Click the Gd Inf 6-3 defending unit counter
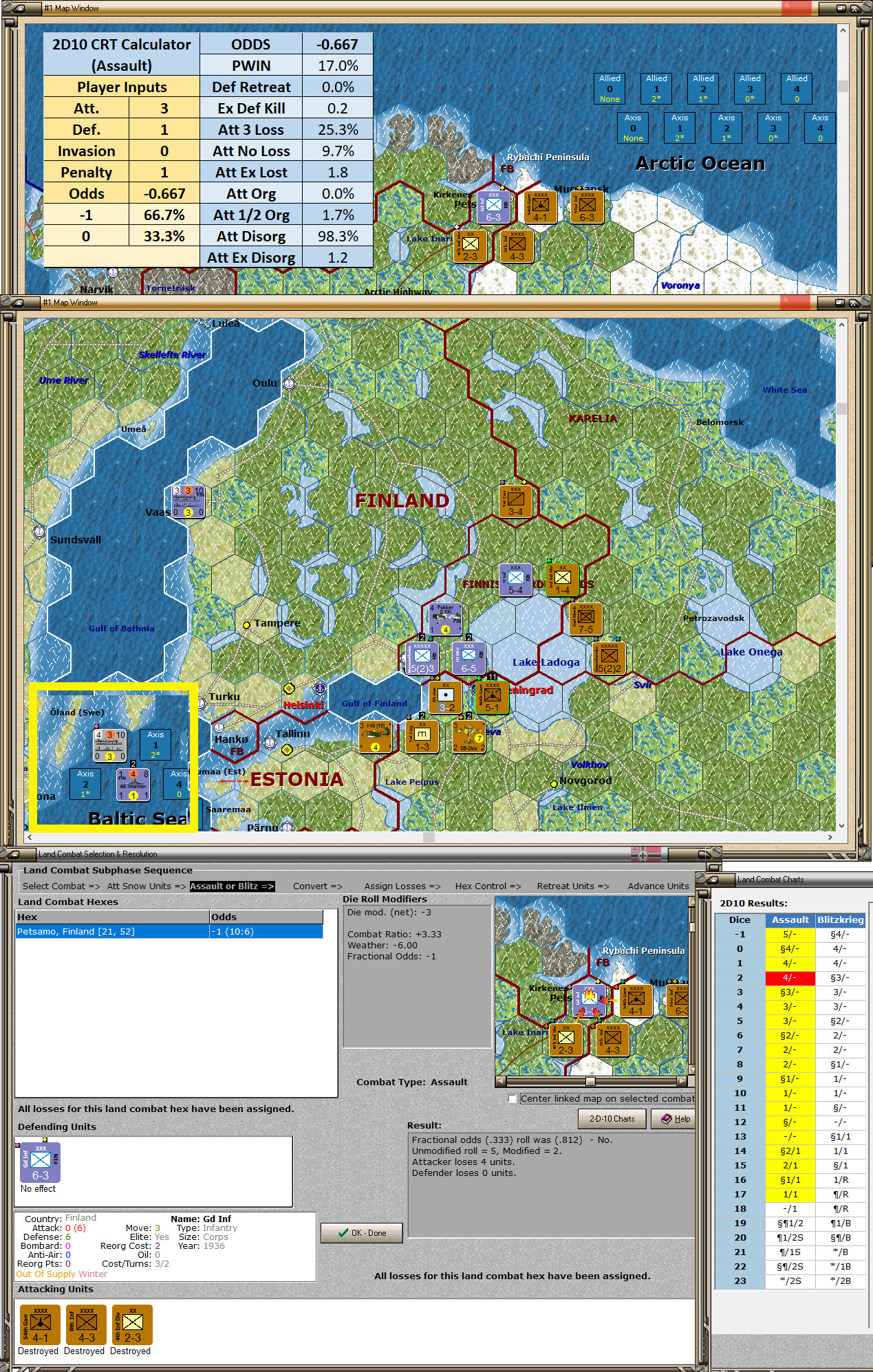Screen dimensions: 873x1372 (x=40, y=1162)
